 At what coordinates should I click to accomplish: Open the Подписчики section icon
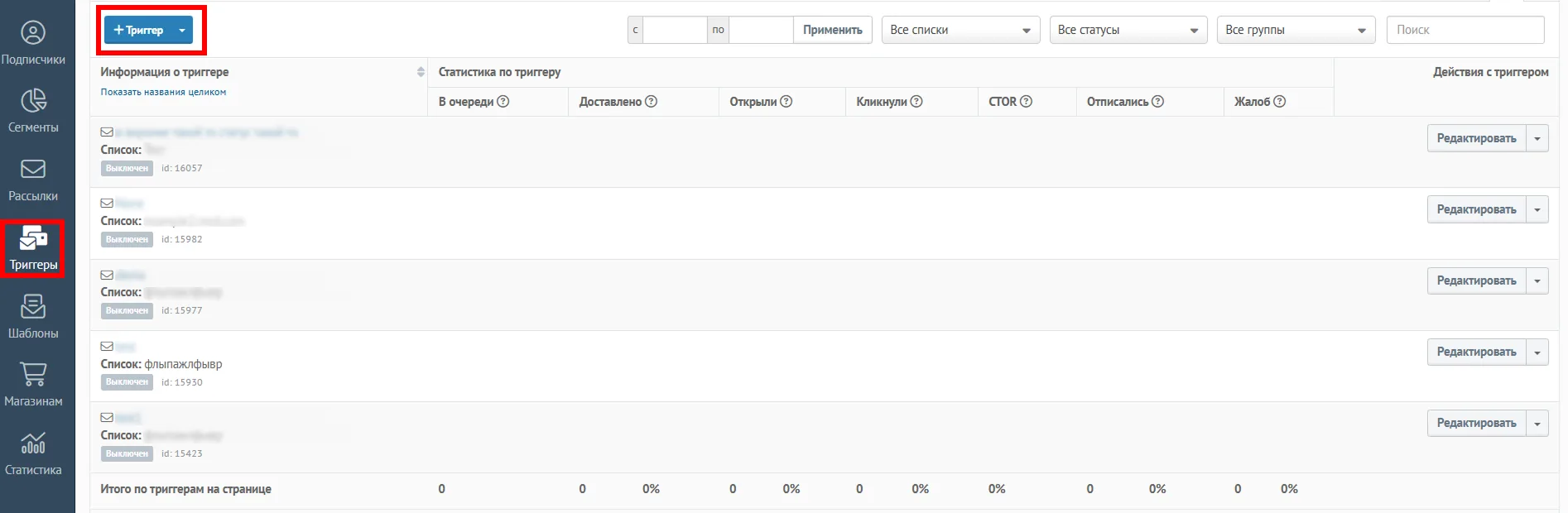(33, 33)
